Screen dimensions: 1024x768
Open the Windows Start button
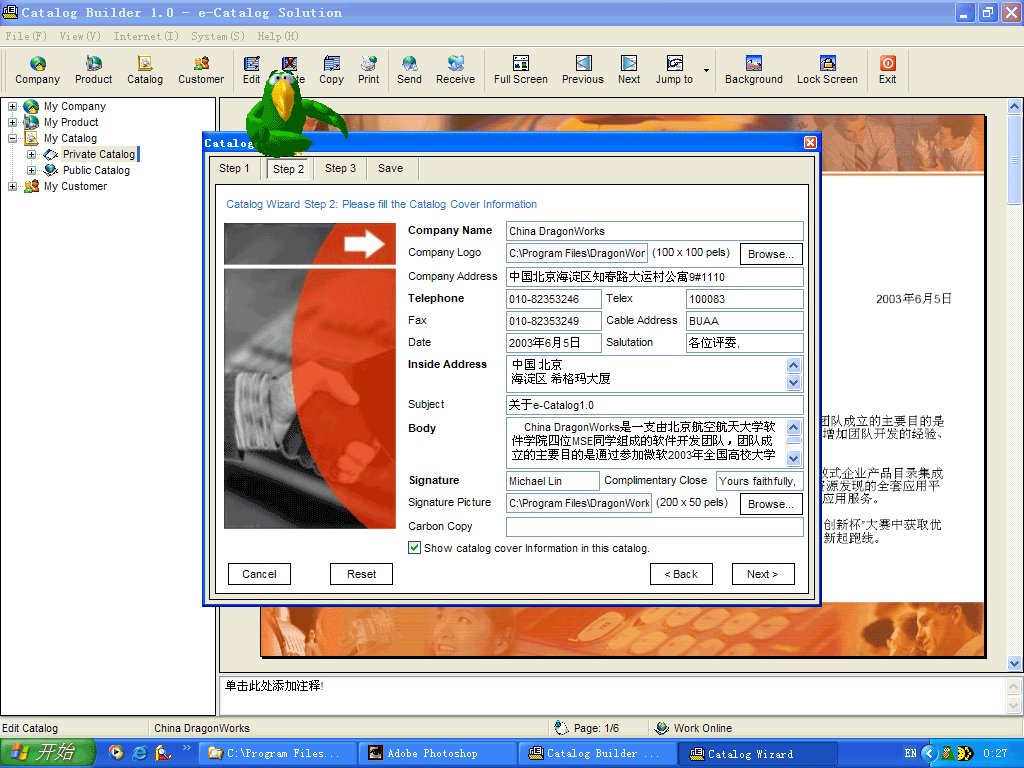46,753
